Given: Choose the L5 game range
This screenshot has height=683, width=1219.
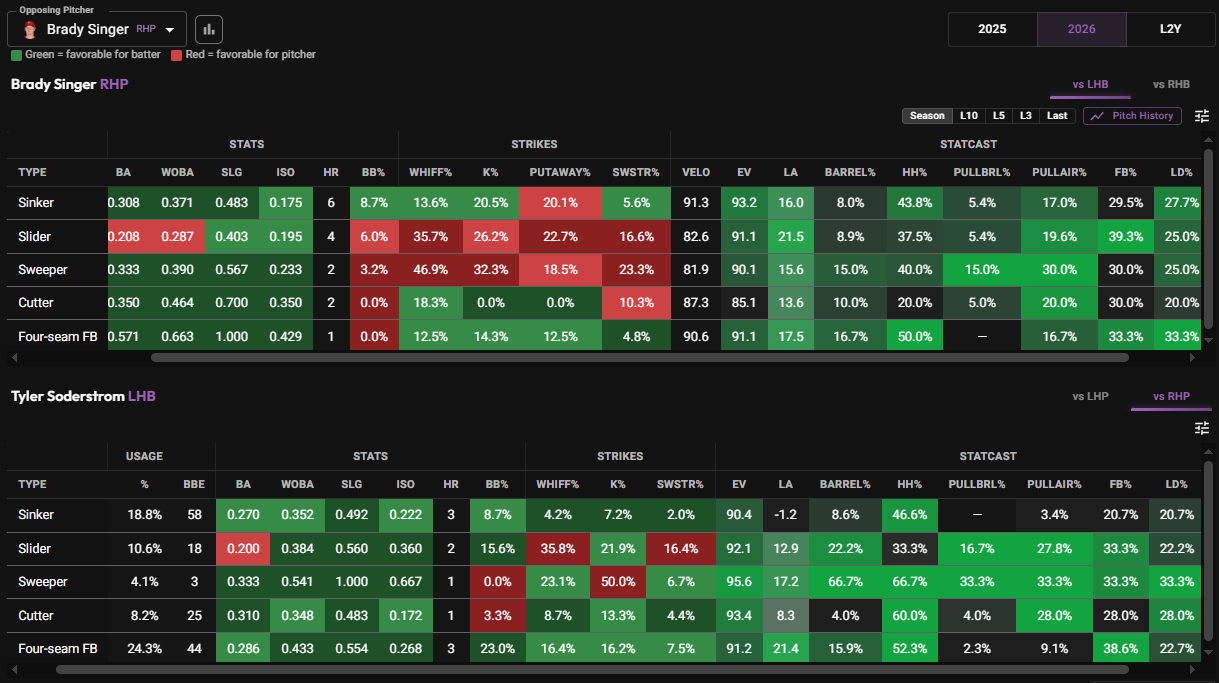Looking at the screenshot, I should coord(999,116).
